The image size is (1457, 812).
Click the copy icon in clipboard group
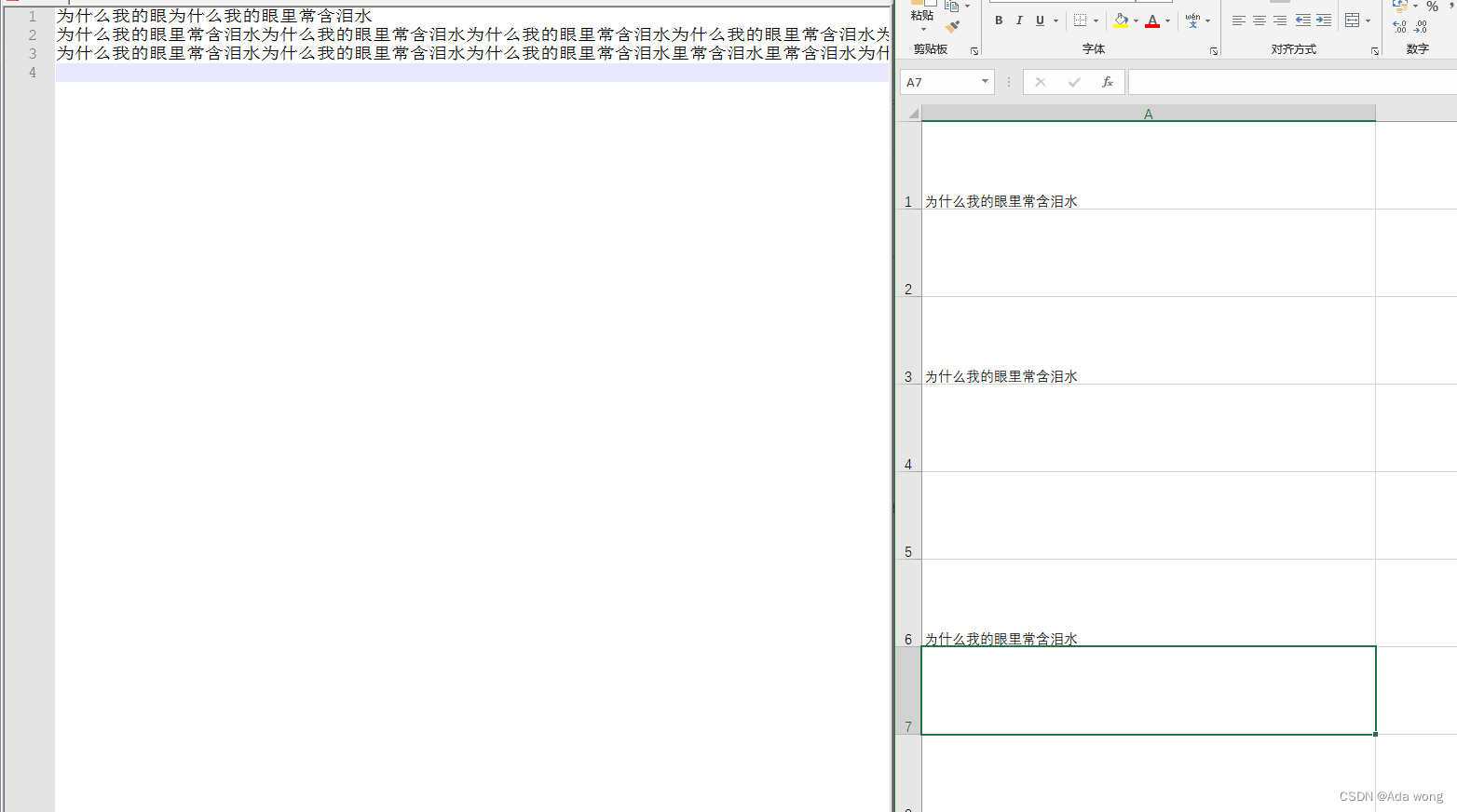coord(951,6)
